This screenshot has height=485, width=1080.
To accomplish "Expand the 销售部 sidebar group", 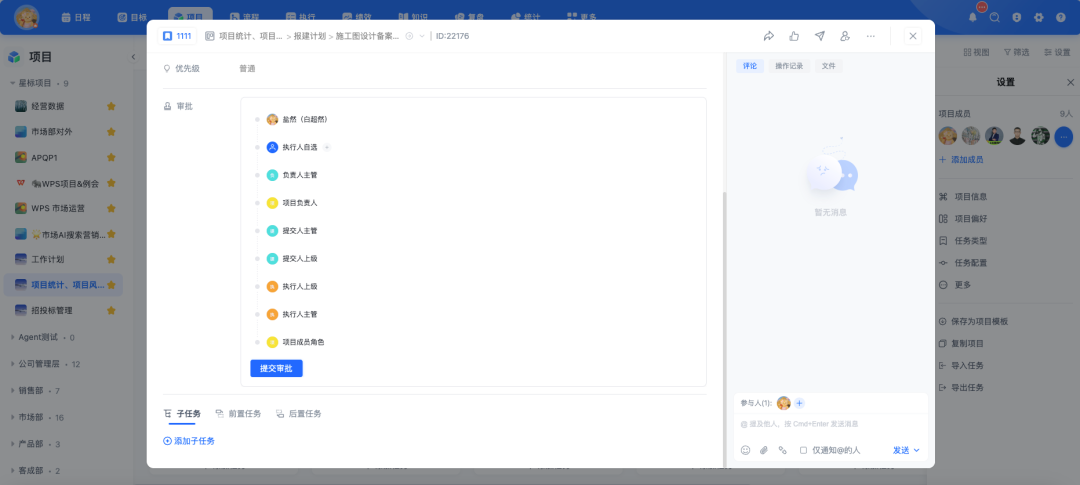I will tap(12, 391).
